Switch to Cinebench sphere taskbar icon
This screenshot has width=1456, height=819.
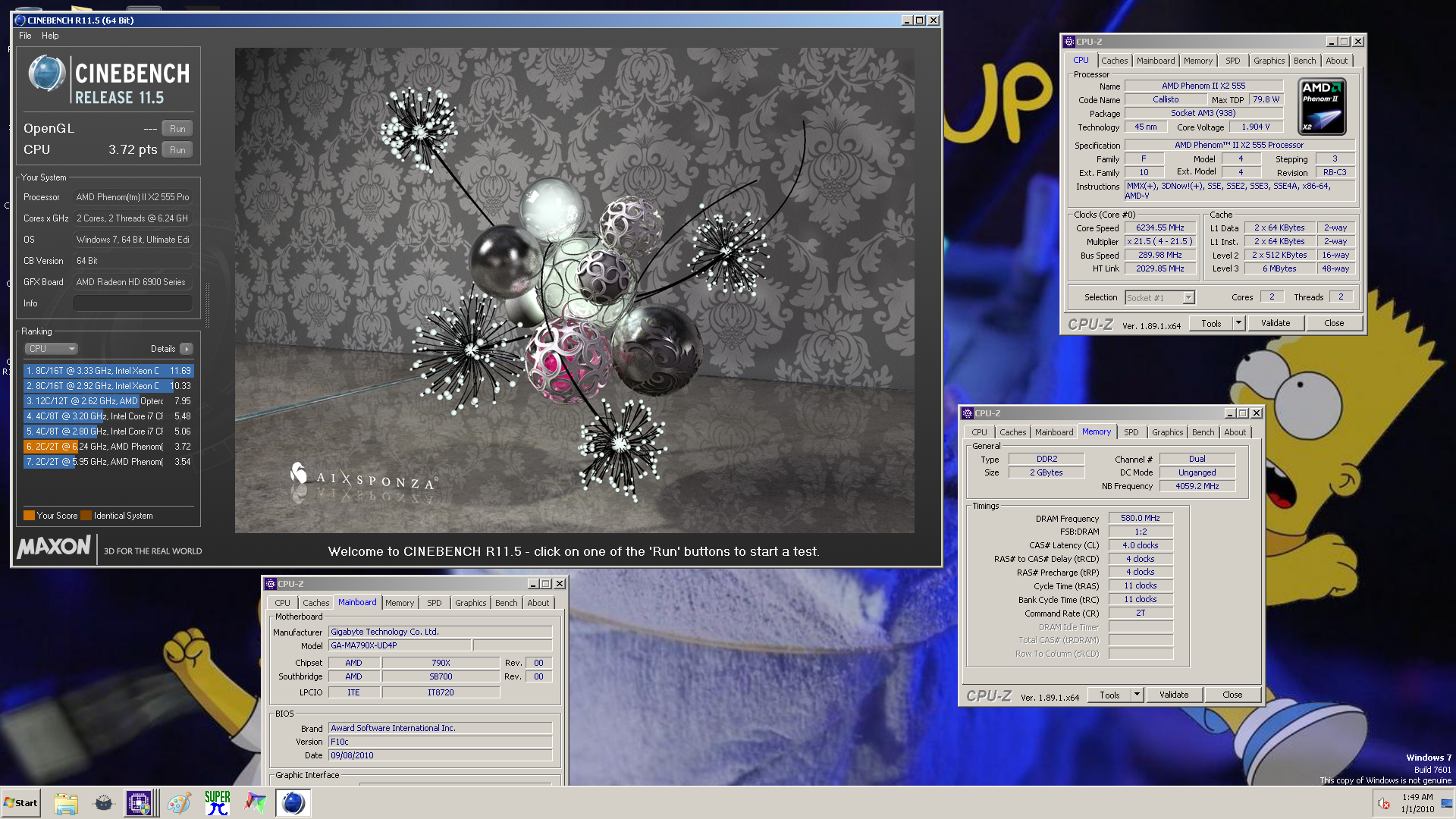pos(293,803)
